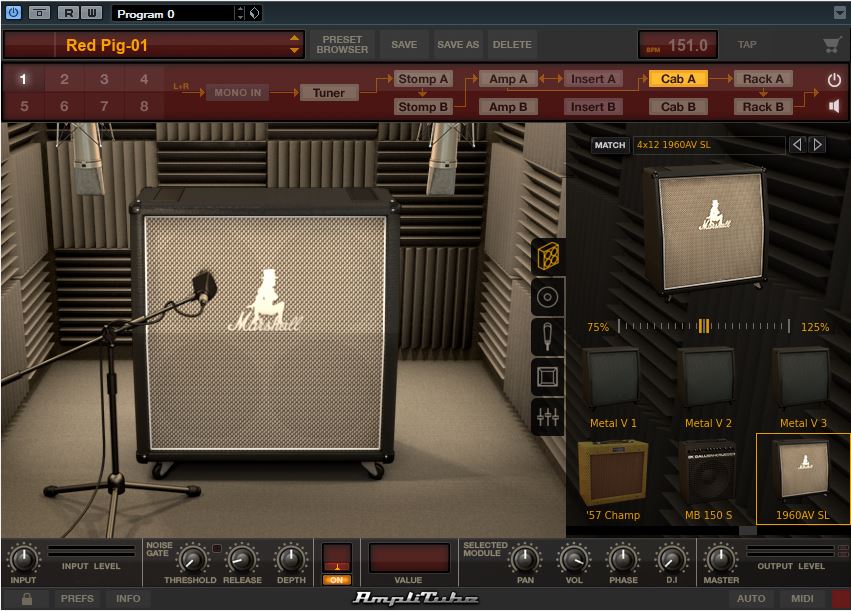
Task: Select the '57 Champ cabinet thumbnail
Action: pyautogui.click(x=612, y=477)
